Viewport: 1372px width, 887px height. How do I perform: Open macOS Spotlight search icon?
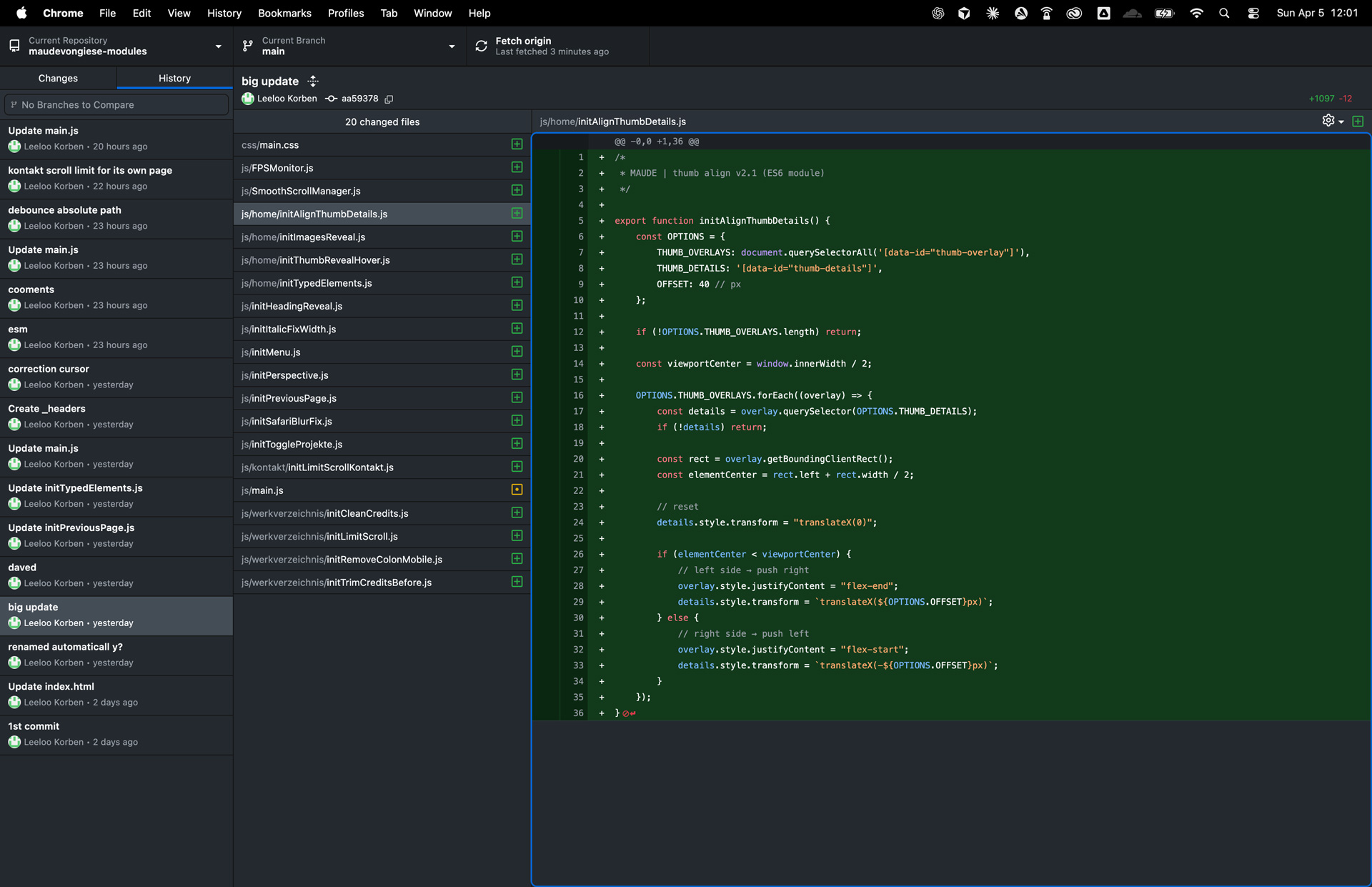[x=1224, y=13]
